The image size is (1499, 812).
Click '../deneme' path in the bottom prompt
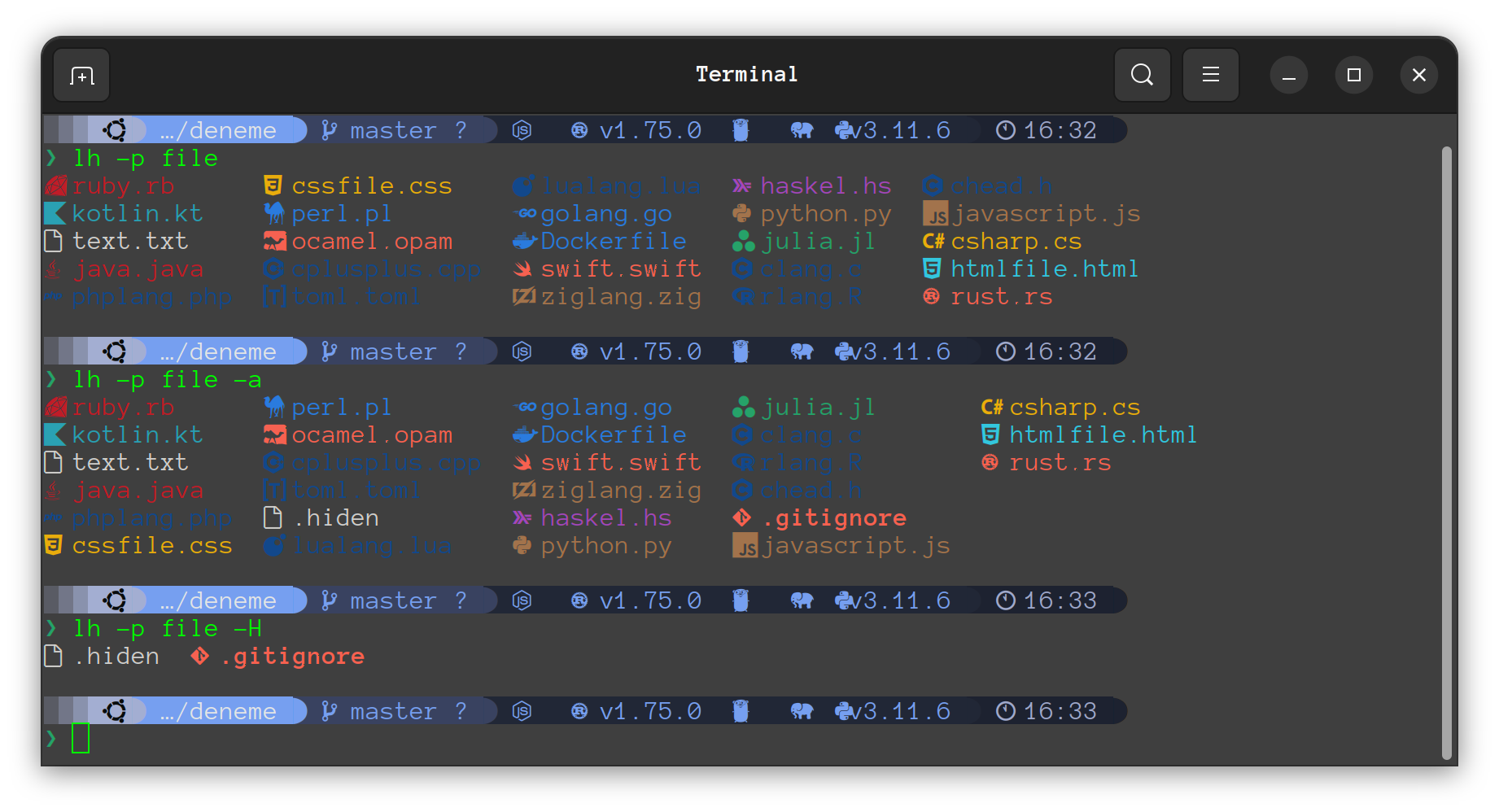[x=218, y=711]
